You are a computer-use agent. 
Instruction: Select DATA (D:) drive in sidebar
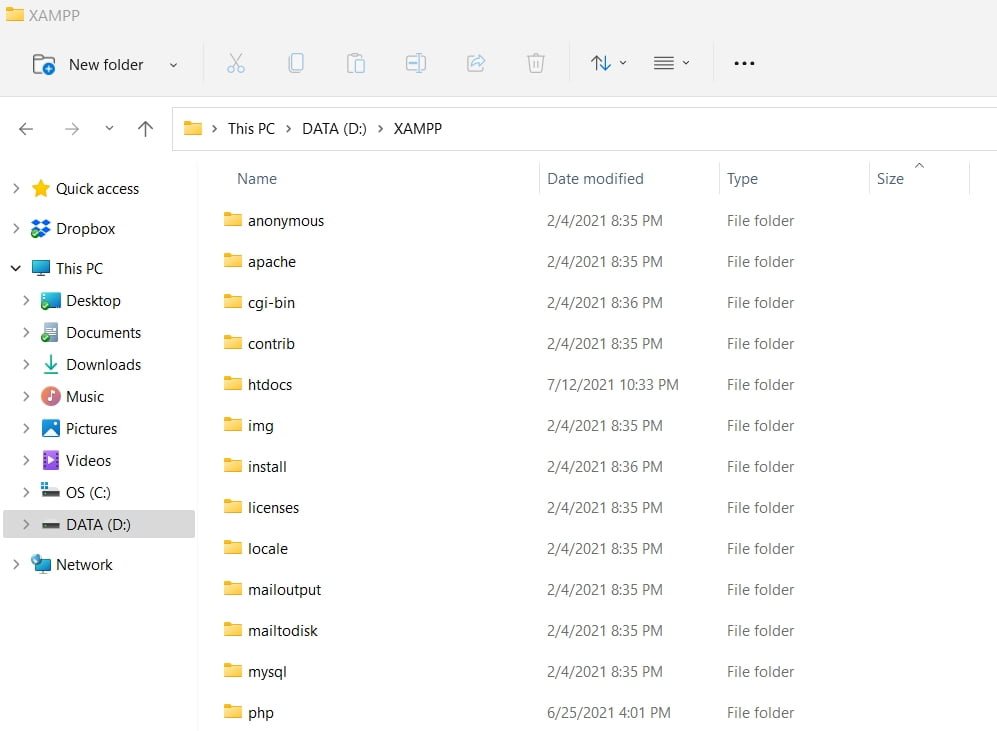pyautogui.click(x=99, y=524)
